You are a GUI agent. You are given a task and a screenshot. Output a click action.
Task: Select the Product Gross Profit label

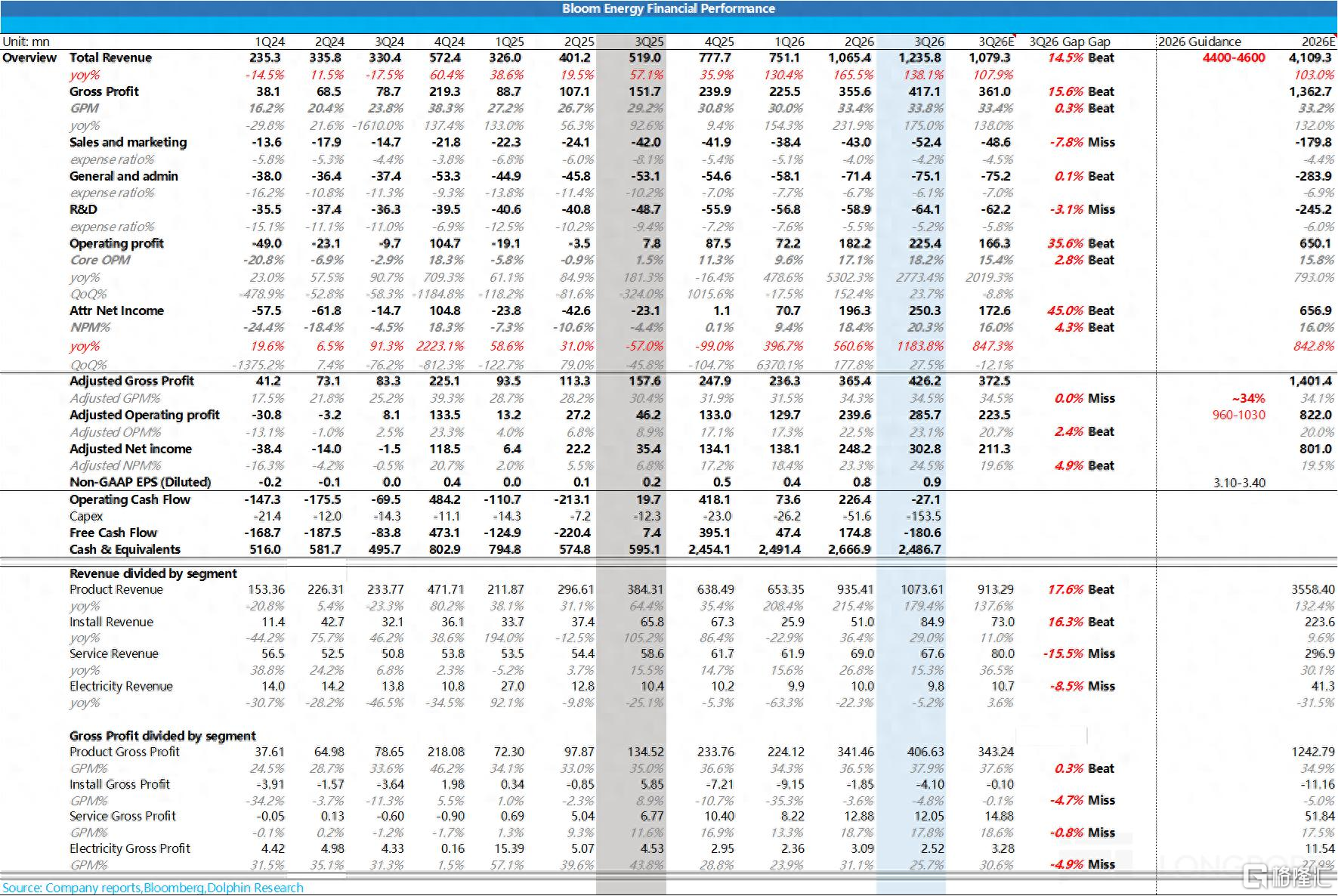pos(125,752)
